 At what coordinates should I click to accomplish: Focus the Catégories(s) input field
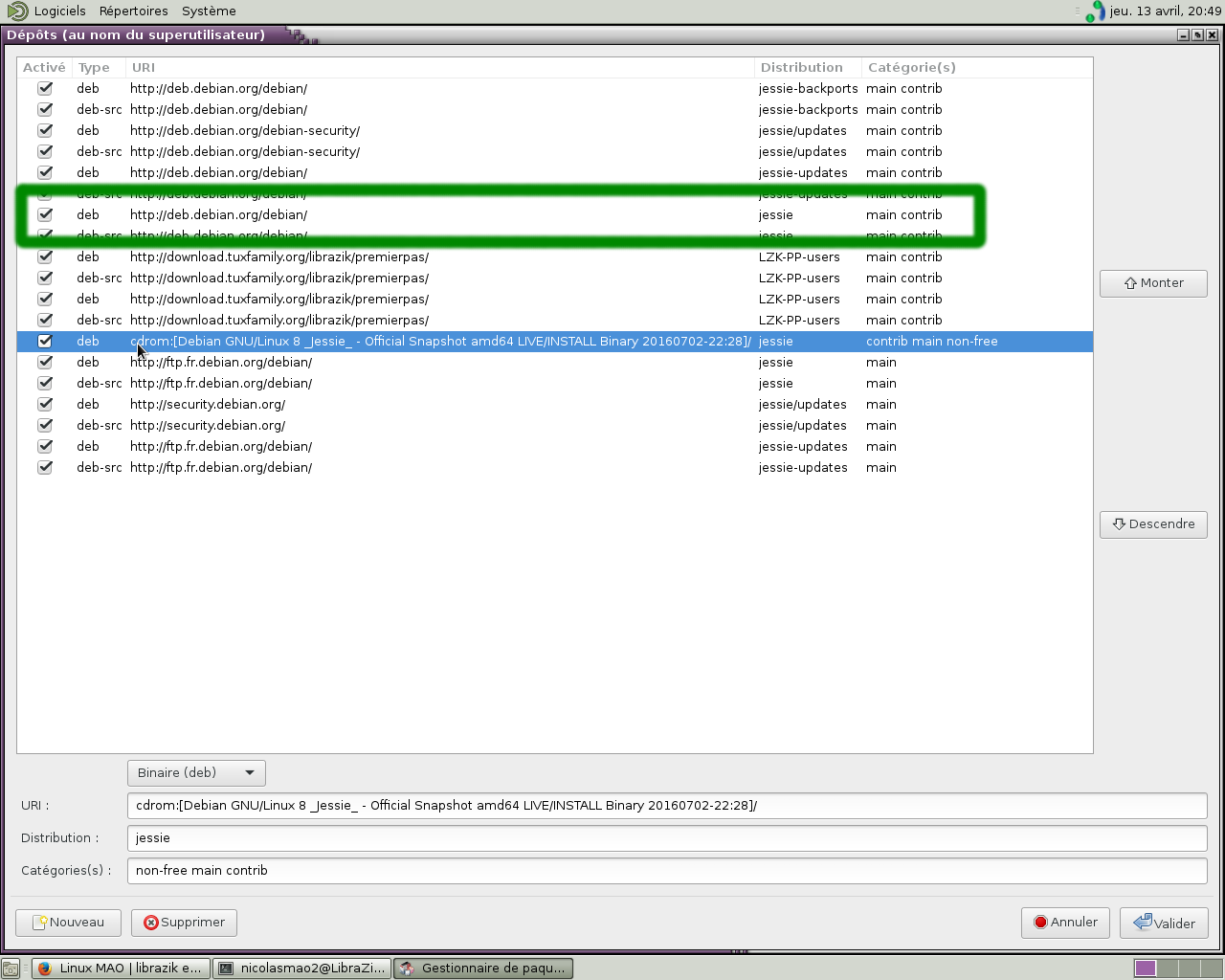[x=667, y=871]
